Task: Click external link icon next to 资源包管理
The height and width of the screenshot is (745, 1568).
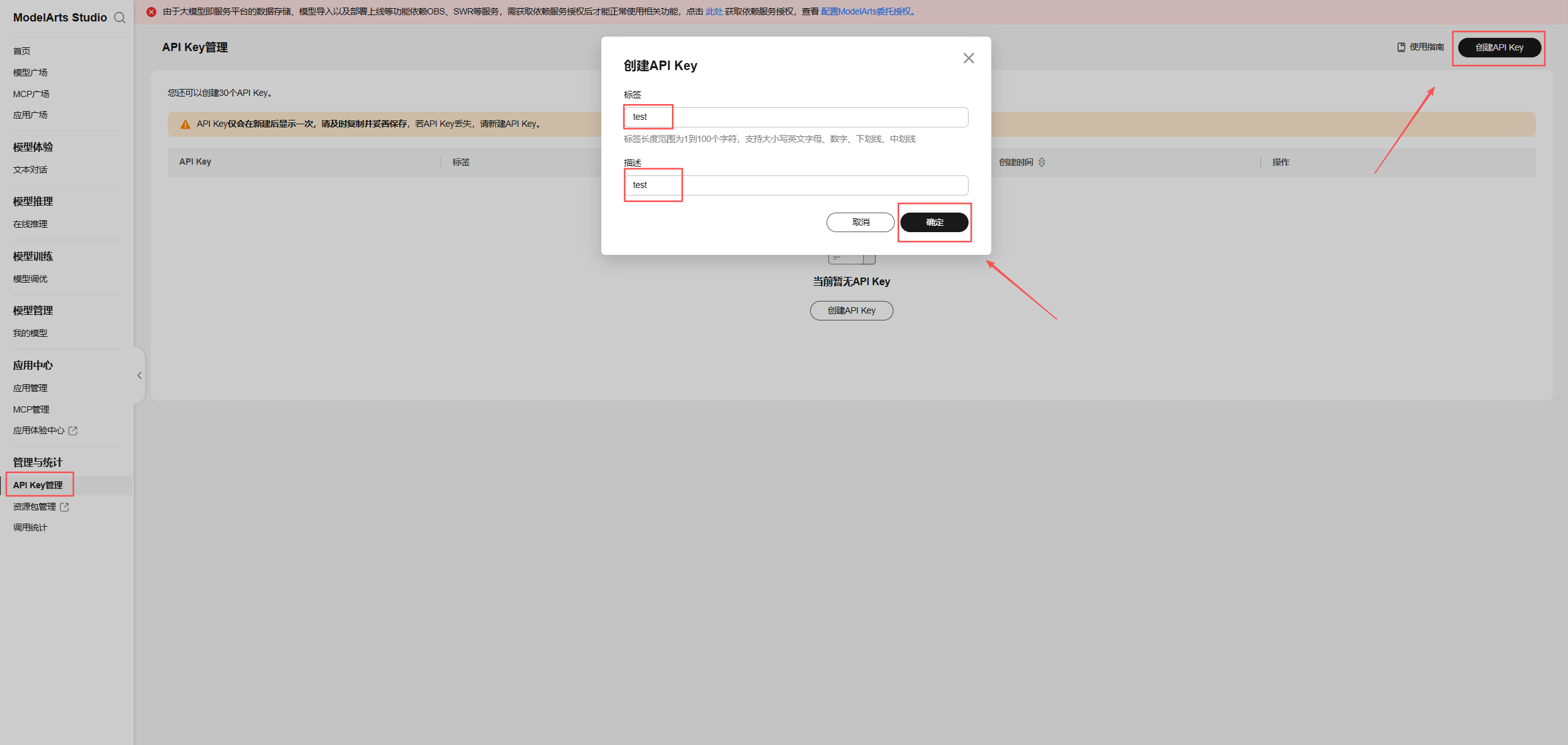Action: tap(64, 507)
